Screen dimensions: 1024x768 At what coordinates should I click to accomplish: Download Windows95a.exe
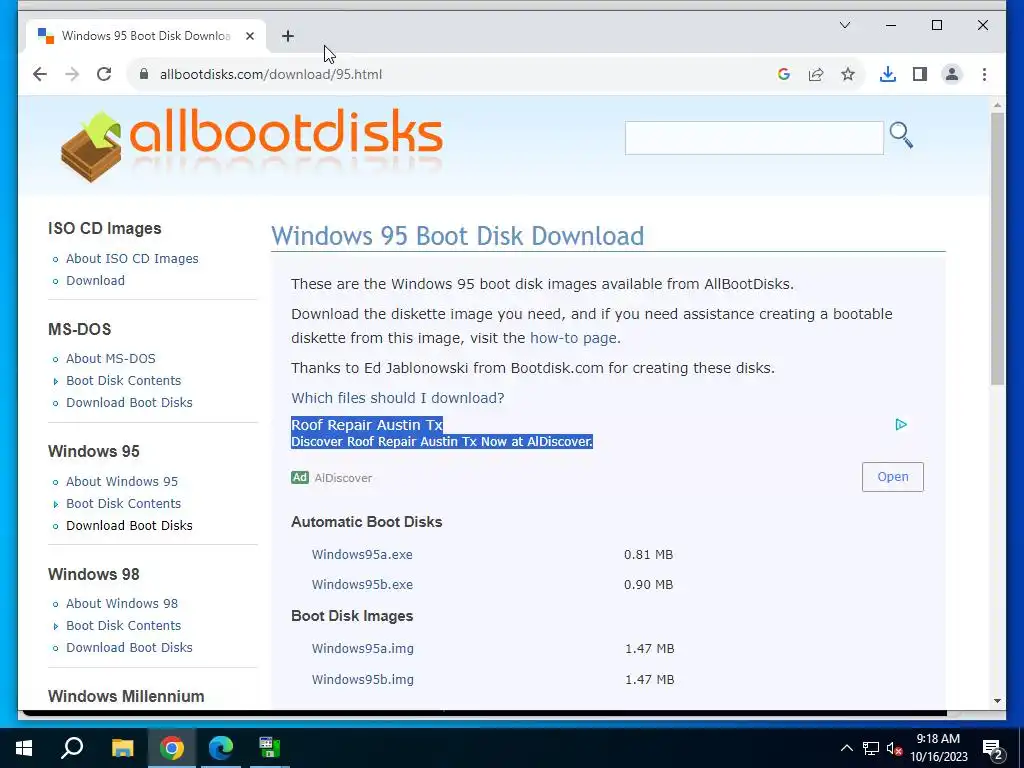click(x=362, y=554)
